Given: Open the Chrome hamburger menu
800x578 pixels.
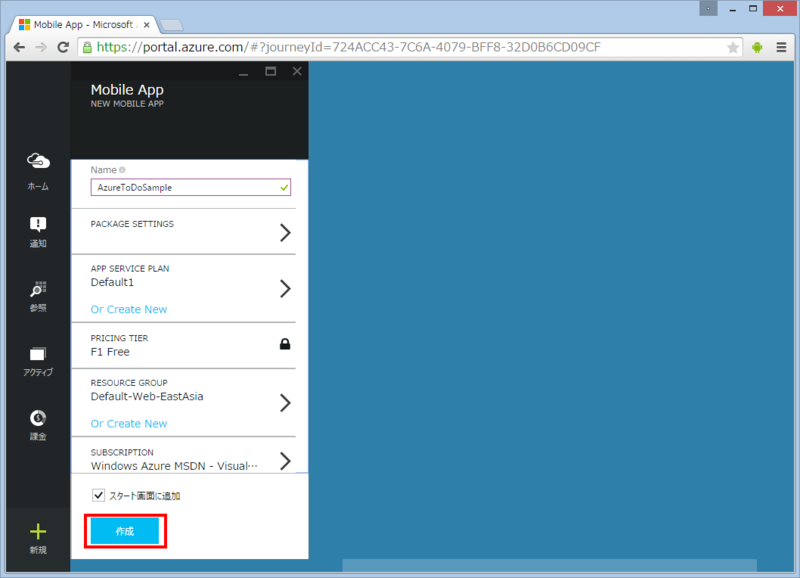Looking at the screenshot, I should coord(781,47).
